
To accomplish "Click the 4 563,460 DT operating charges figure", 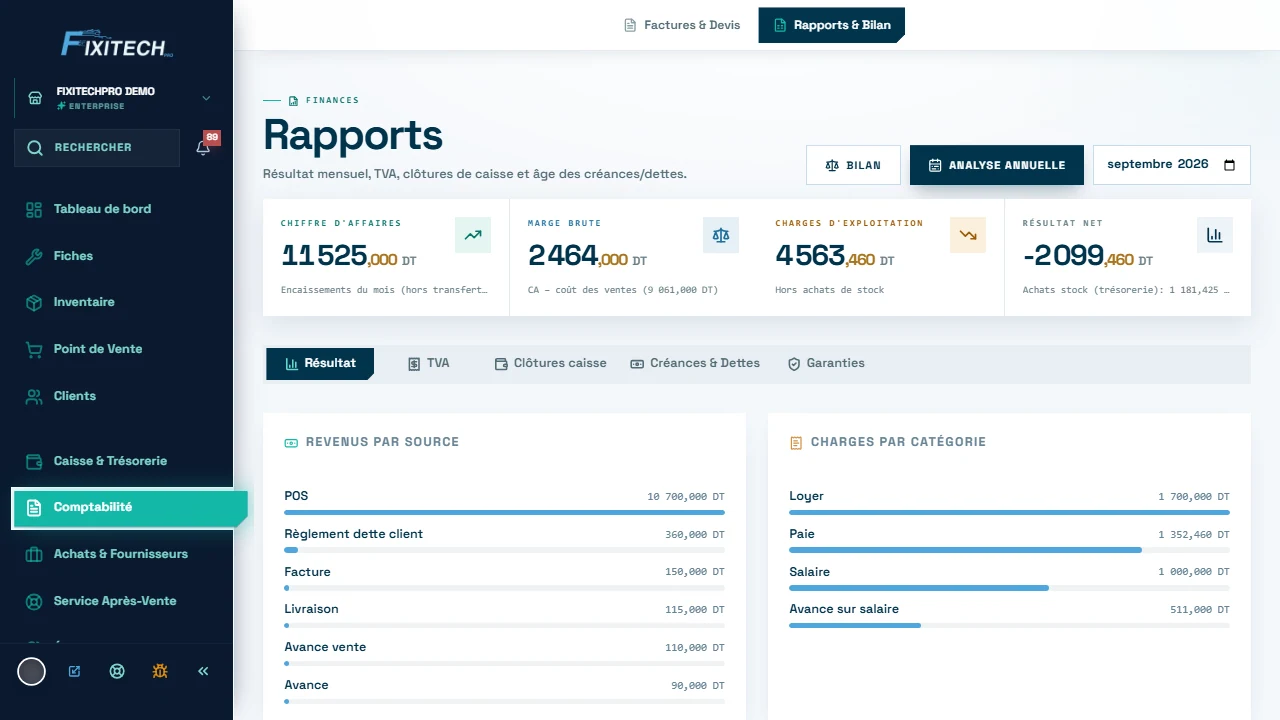I will coord(834,257).
